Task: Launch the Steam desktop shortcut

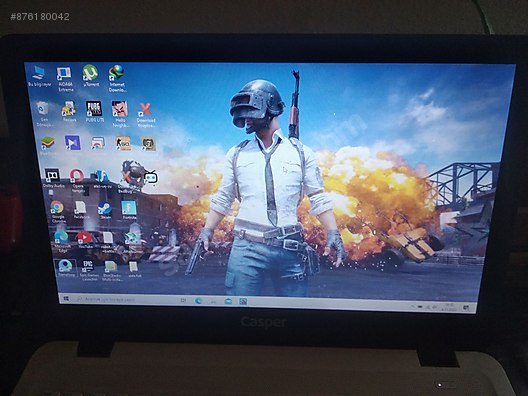Action: 105,210
